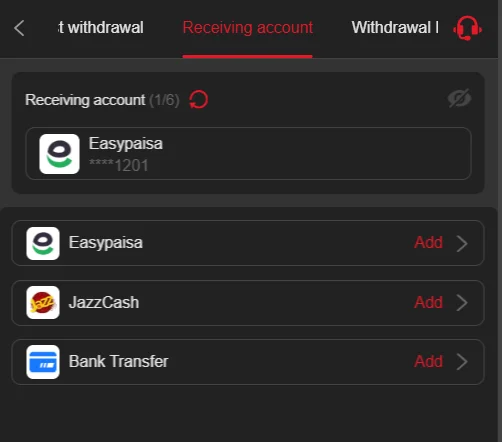Screen dimensions: 502x442
Task: Click the Bank Transfer option label
Action: click(118, 361)
